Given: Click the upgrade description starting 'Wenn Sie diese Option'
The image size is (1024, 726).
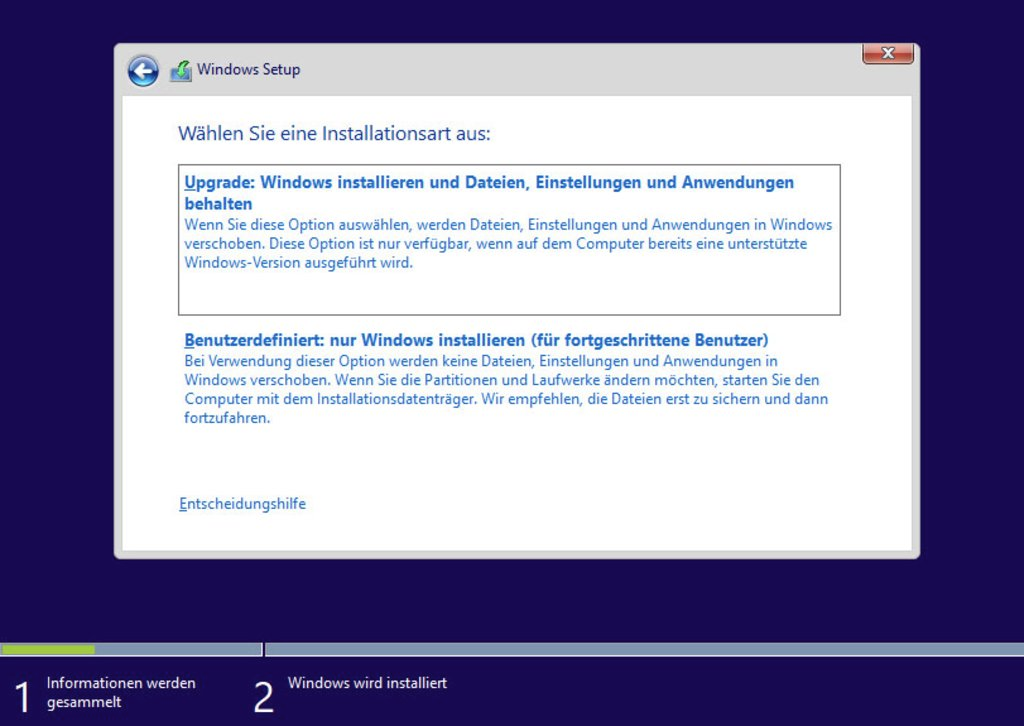Looking at the screenshot, I should [x=508, y=244].
